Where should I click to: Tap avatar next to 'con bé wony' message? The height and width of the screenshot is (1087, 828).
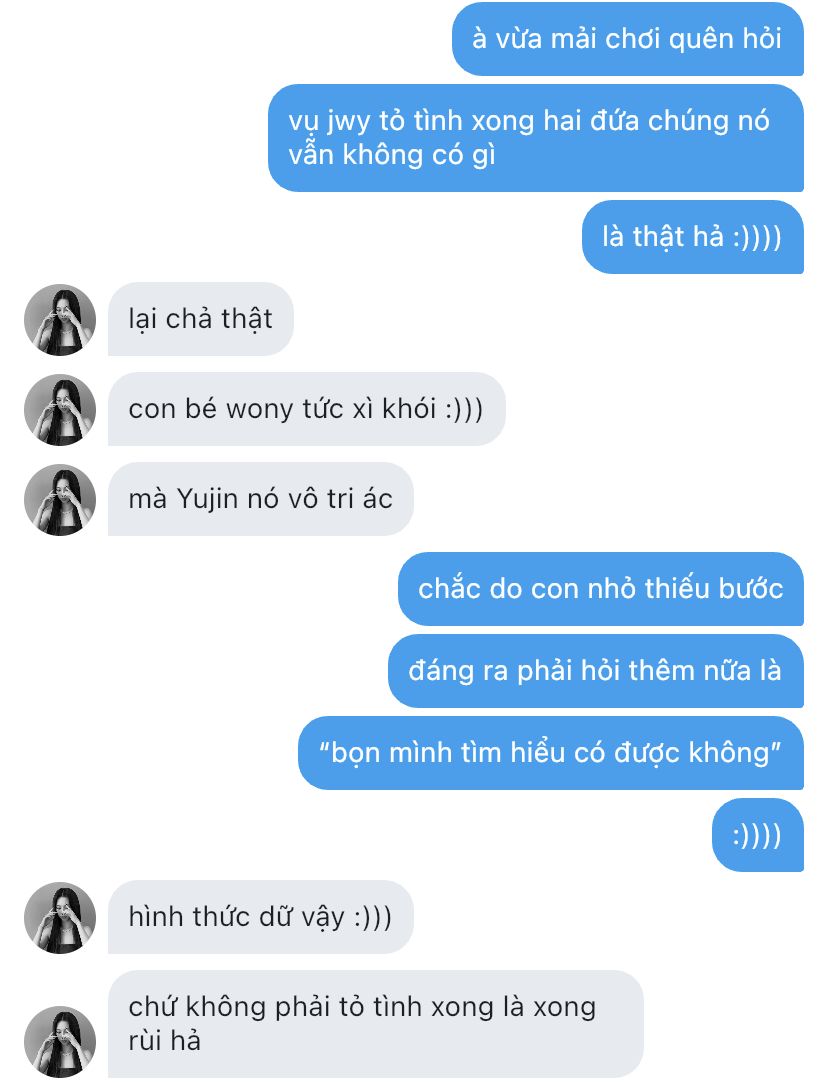coord(60,410)
